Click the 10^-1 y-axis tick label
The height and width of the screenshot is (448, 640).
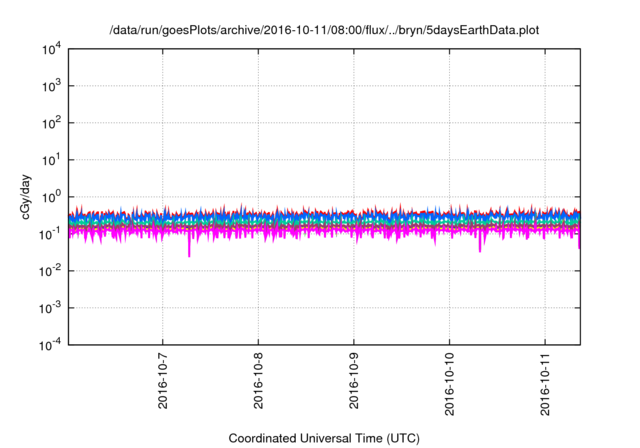coord(50,234)
